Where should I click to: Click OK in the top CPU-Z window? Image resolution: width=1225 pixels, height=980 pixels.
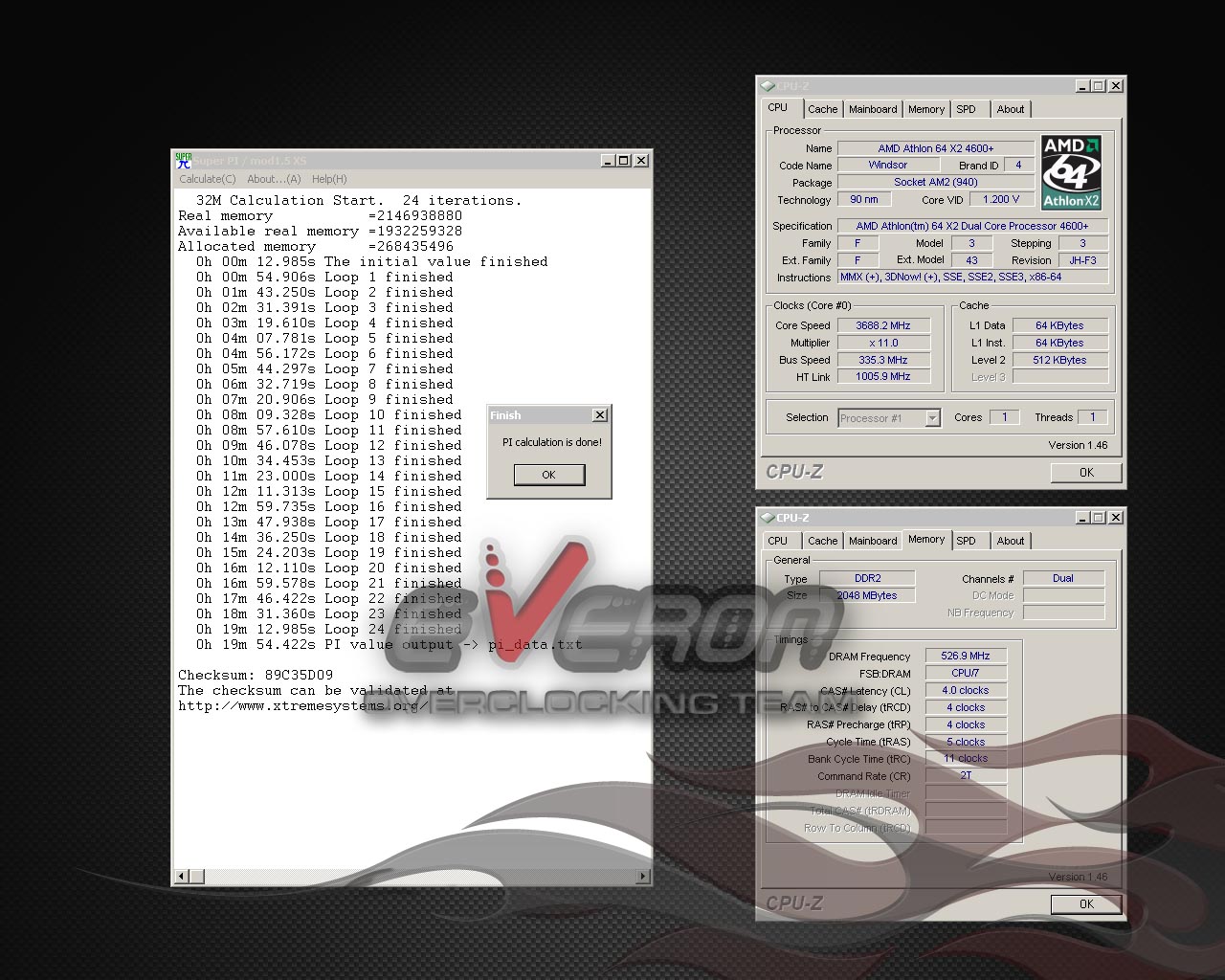coord(1086,473)
